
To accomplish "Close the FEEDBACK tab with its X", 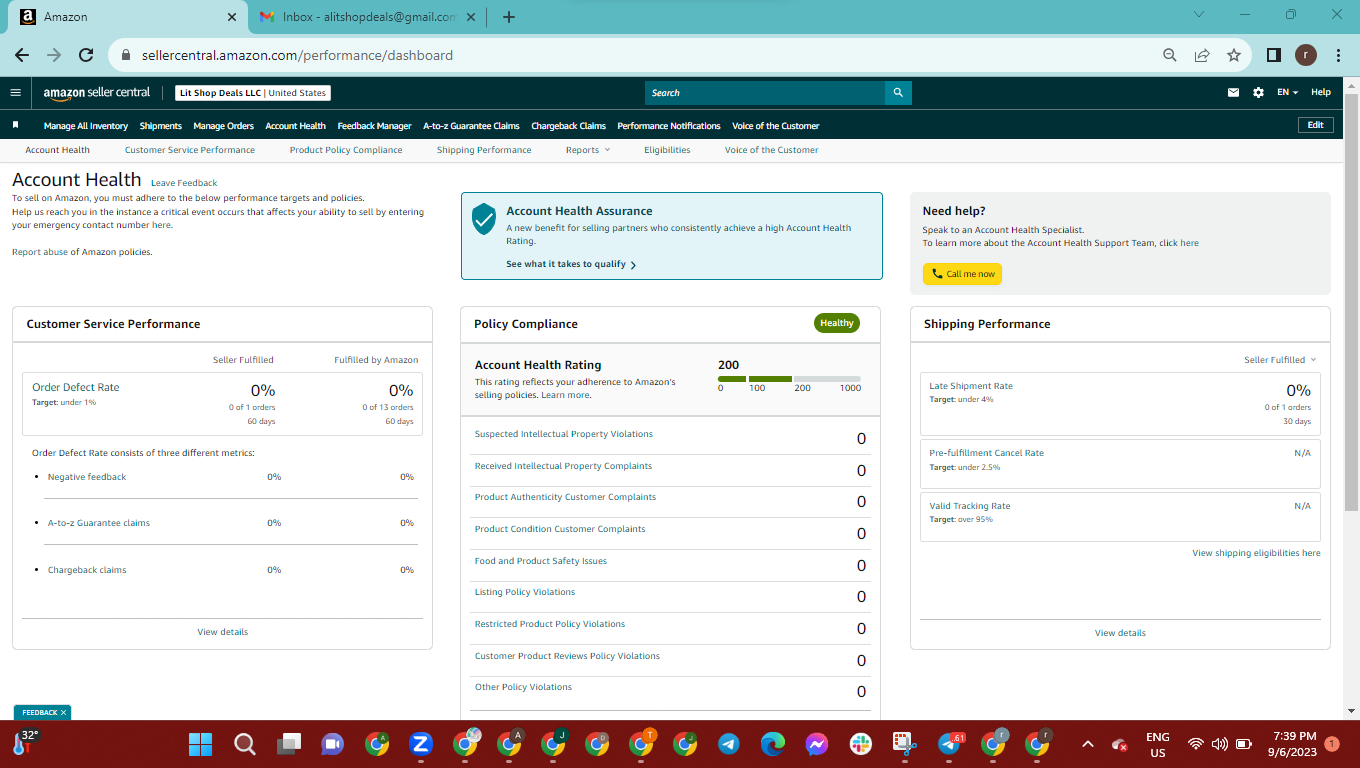I will tap(63, 713).
